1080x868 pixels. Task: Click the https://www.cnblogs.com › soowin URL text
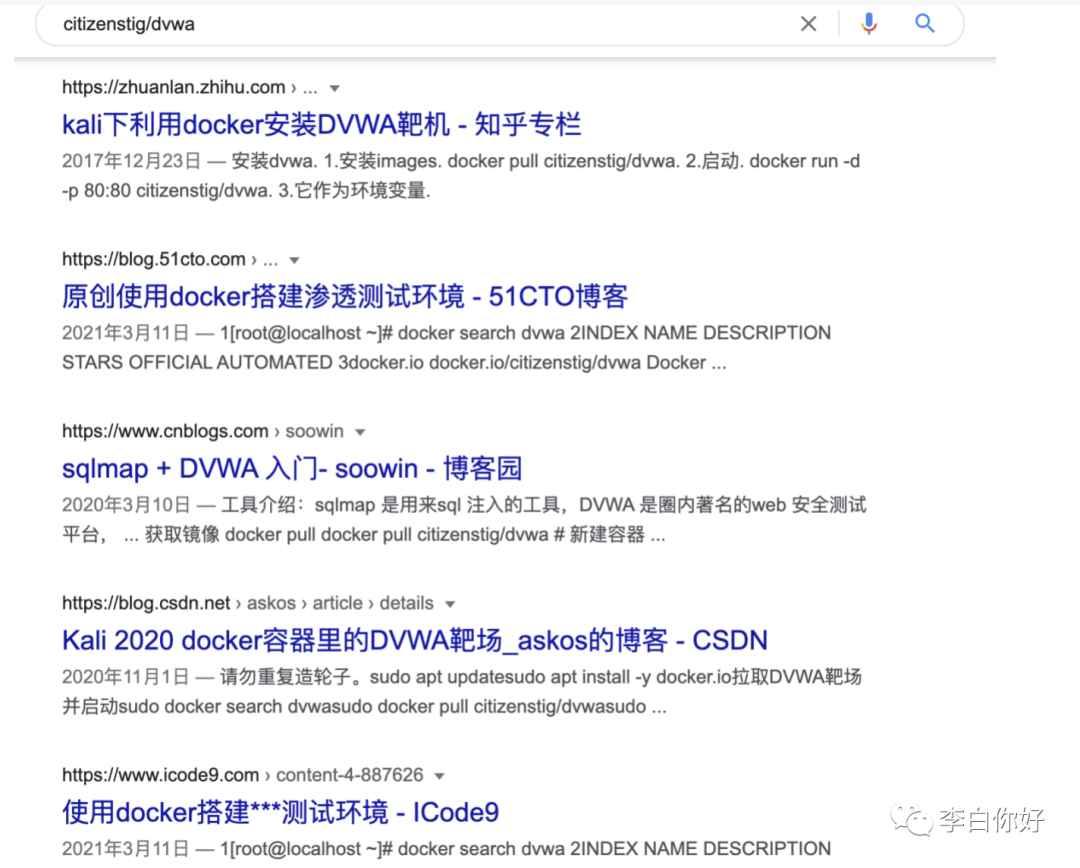click(x=202, y=431)
